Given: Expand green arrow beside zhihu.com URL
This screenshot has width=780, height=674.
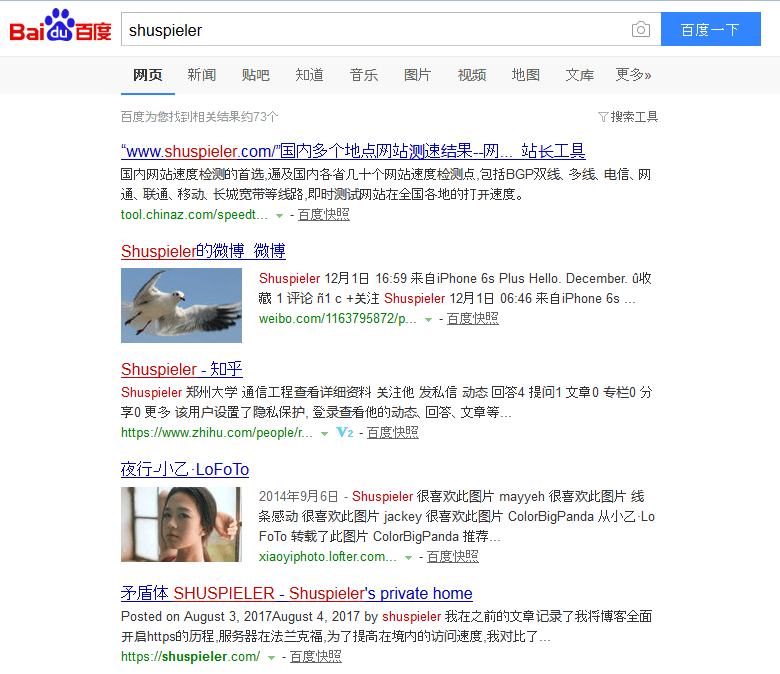Looking at the screenshot, I should click(x=323, y=434).
